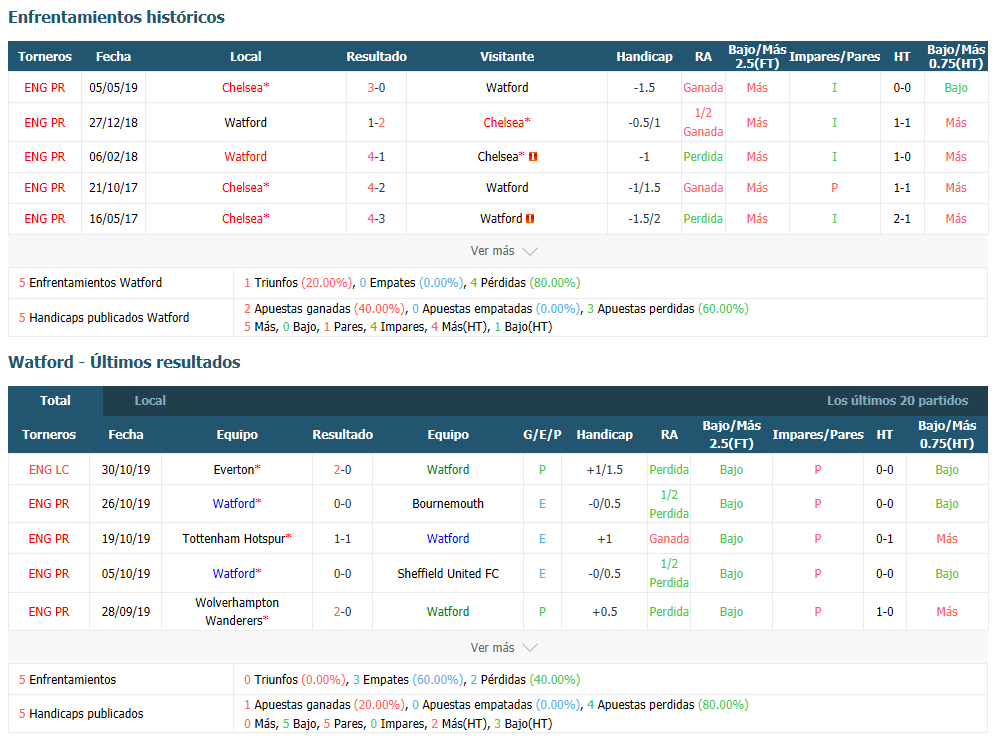
Task: Open result 4-2 from 21/10/17
Action: coord(376,188)
